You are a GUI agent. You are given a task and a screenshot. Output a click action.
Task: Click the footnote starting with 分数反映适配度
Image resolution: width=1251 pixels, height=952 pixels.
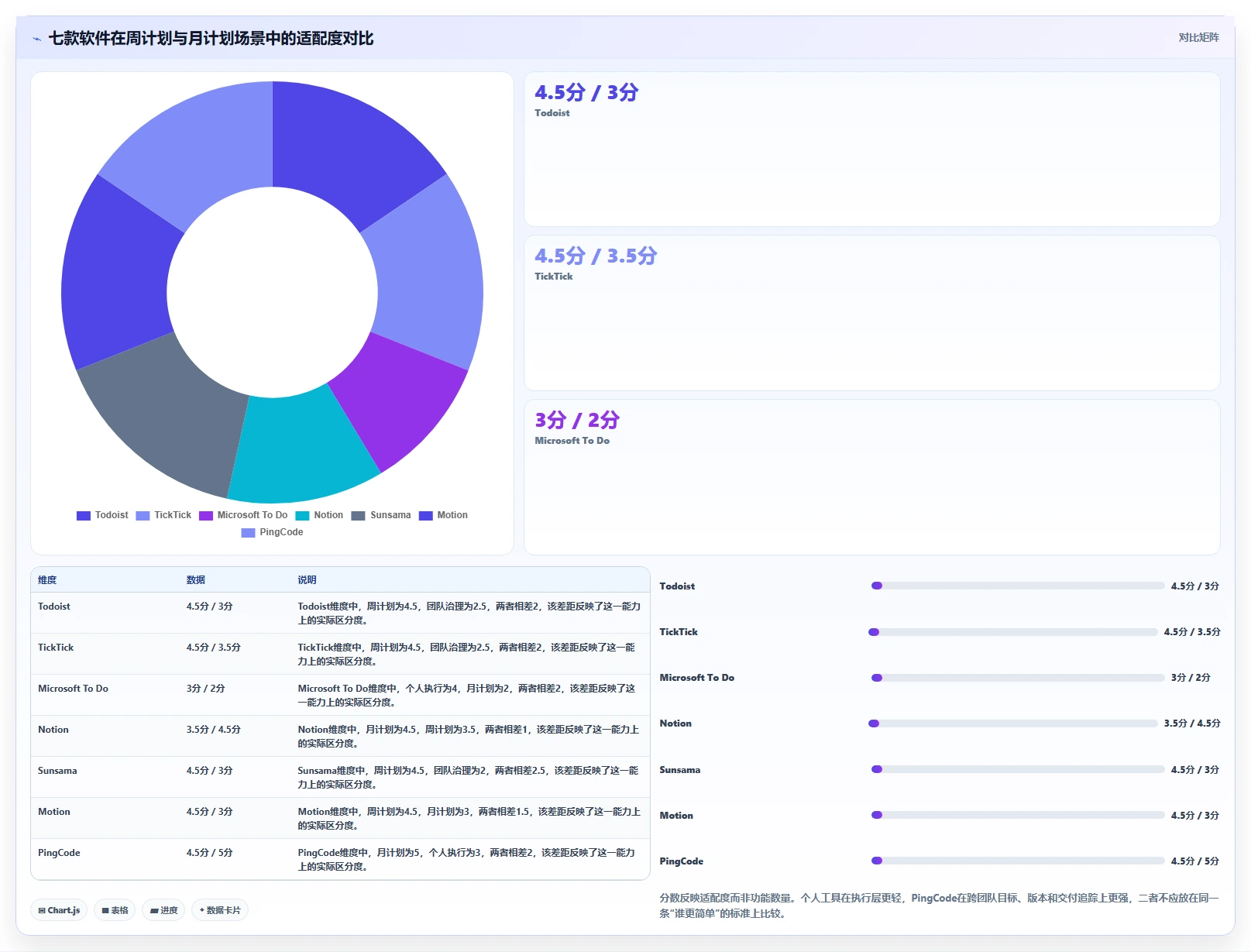[939, 906]
